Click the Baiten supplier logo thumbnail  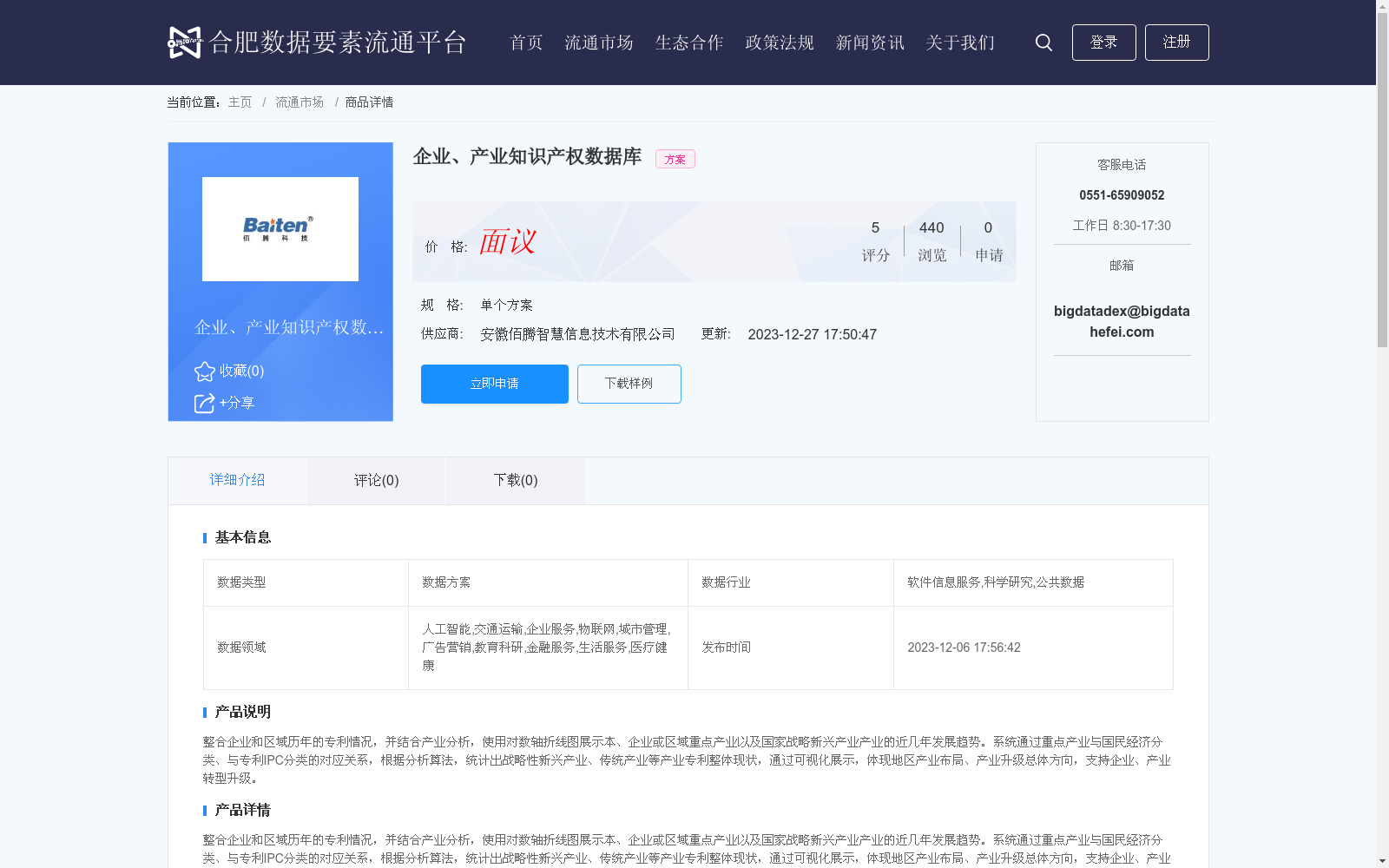pyautogui.click(x=280, y=229)
